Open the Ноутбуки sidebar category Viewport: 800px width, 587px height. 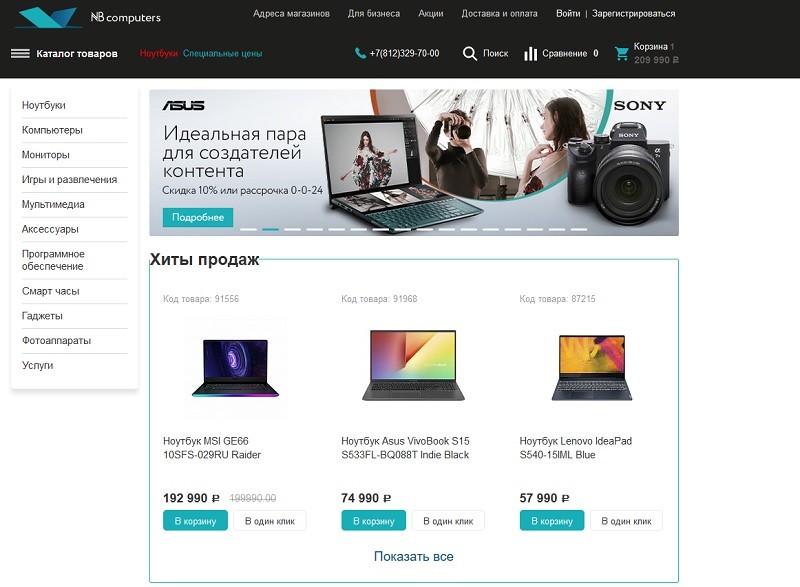(x=44, y=105)
